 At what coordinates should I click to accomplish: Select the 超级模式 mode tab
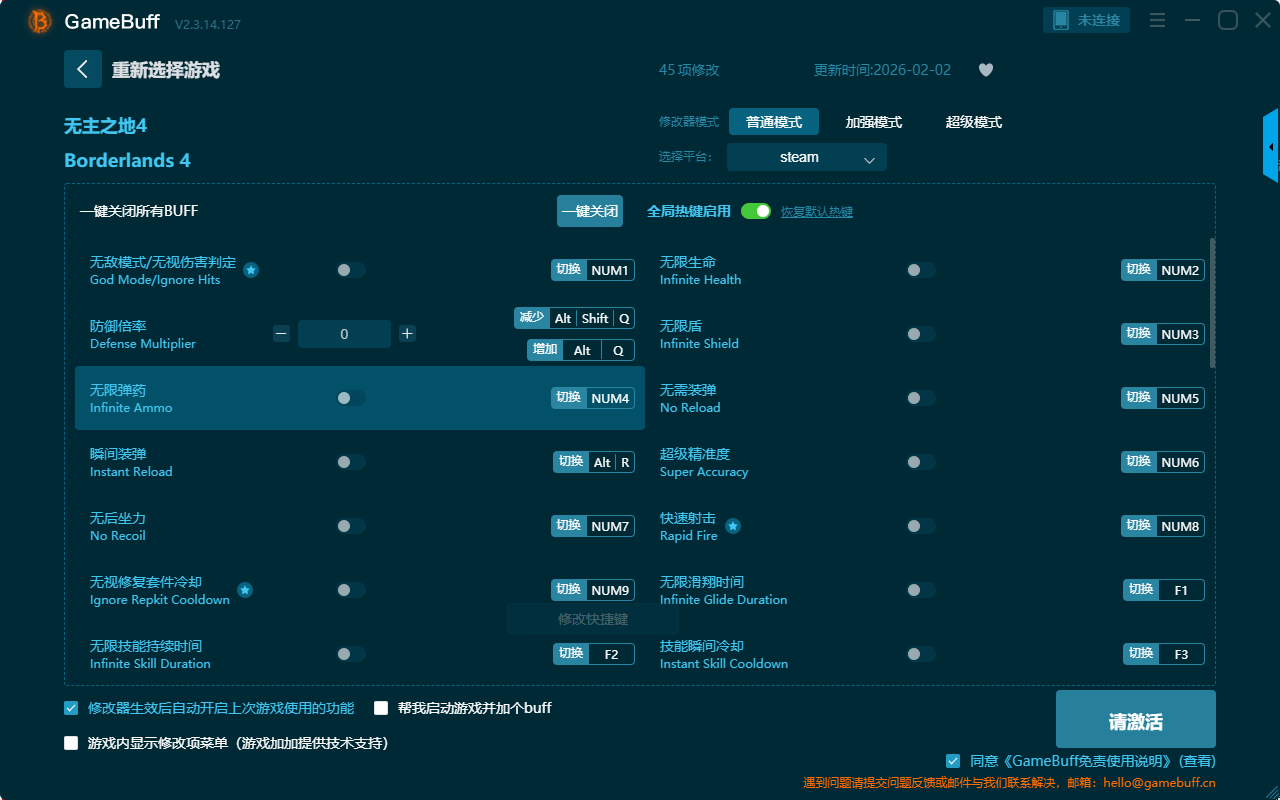pyautogui.click(x=973, y=122)
